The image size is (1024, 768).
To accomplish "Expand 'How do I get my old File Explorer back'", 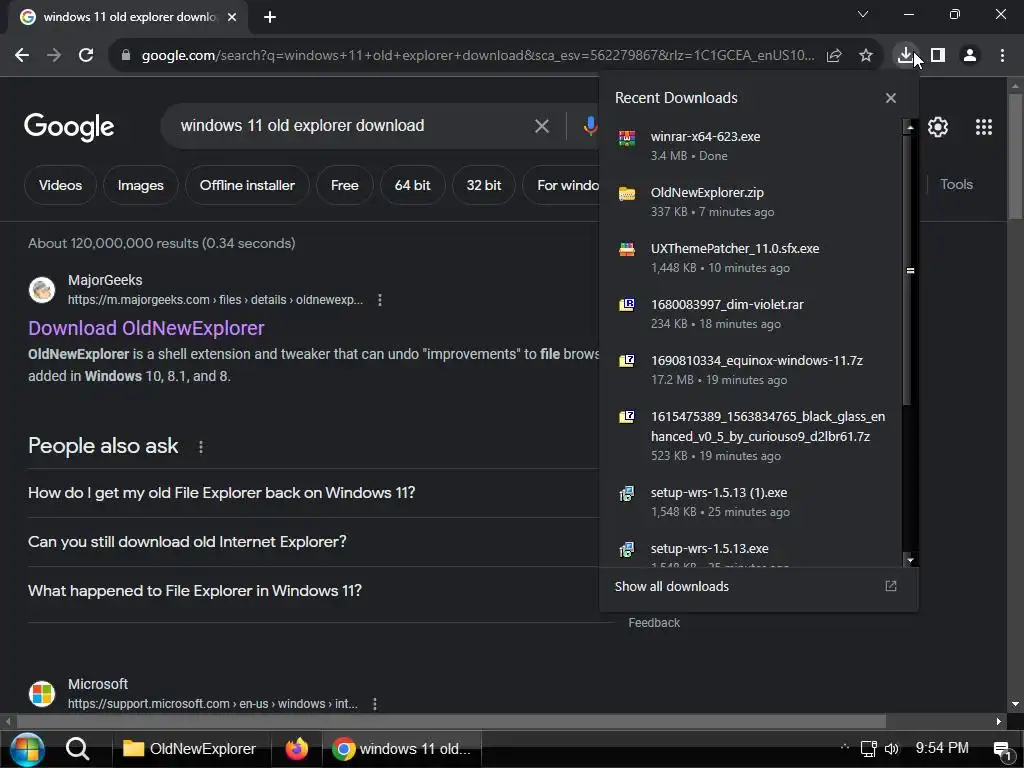I will [x=313, y=493].
